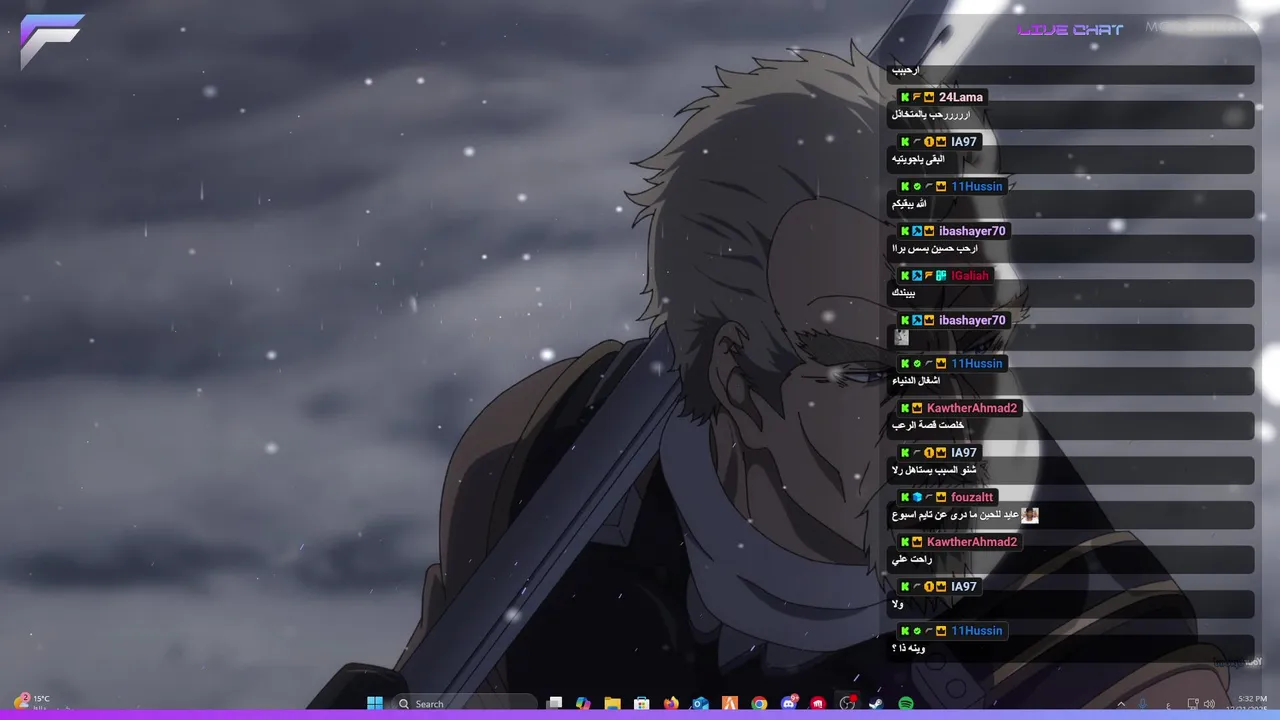Screen dimensions: 1280x720
Task: Open the red app beside Discord
Action: click(818, 703)
